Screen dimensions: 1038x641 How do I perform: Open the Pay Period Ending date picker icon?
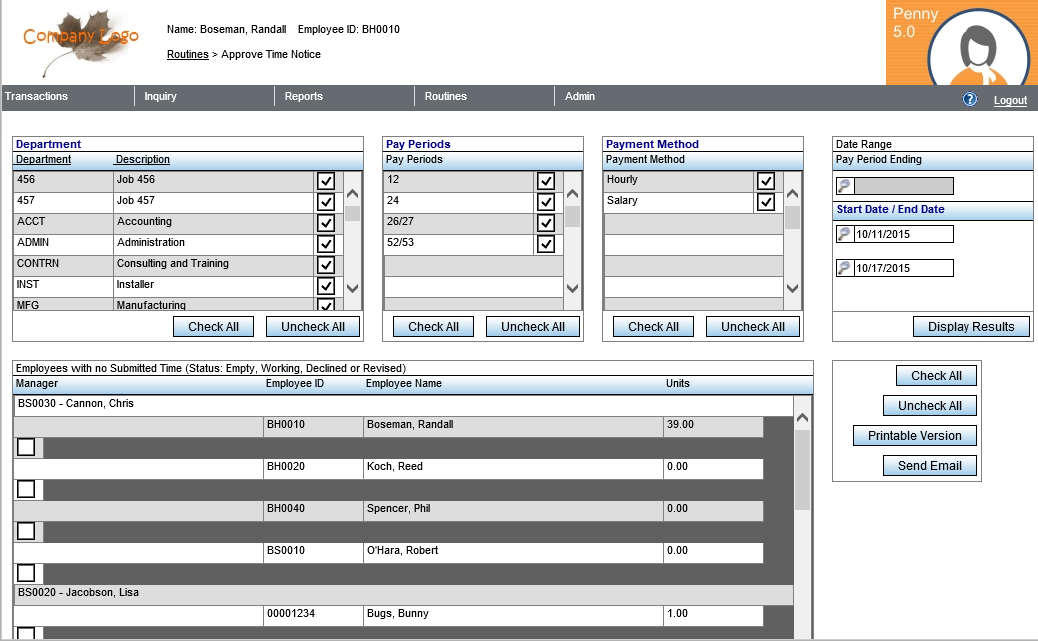pyautogui.click(x=844, y=186)
